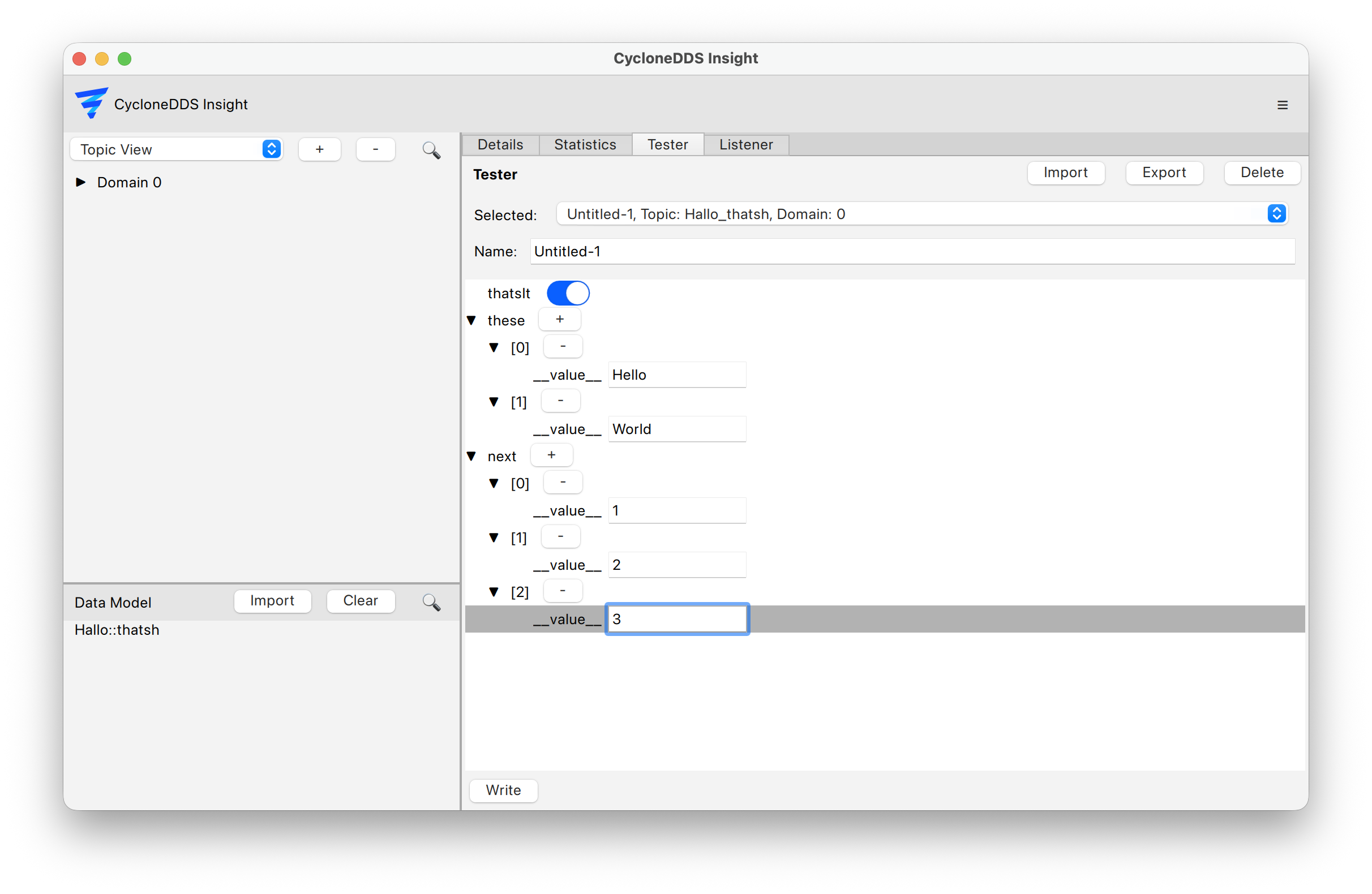Switch to the Statistics tab
This screenshot has height=894, width=1372.
(x=585, y=145)
